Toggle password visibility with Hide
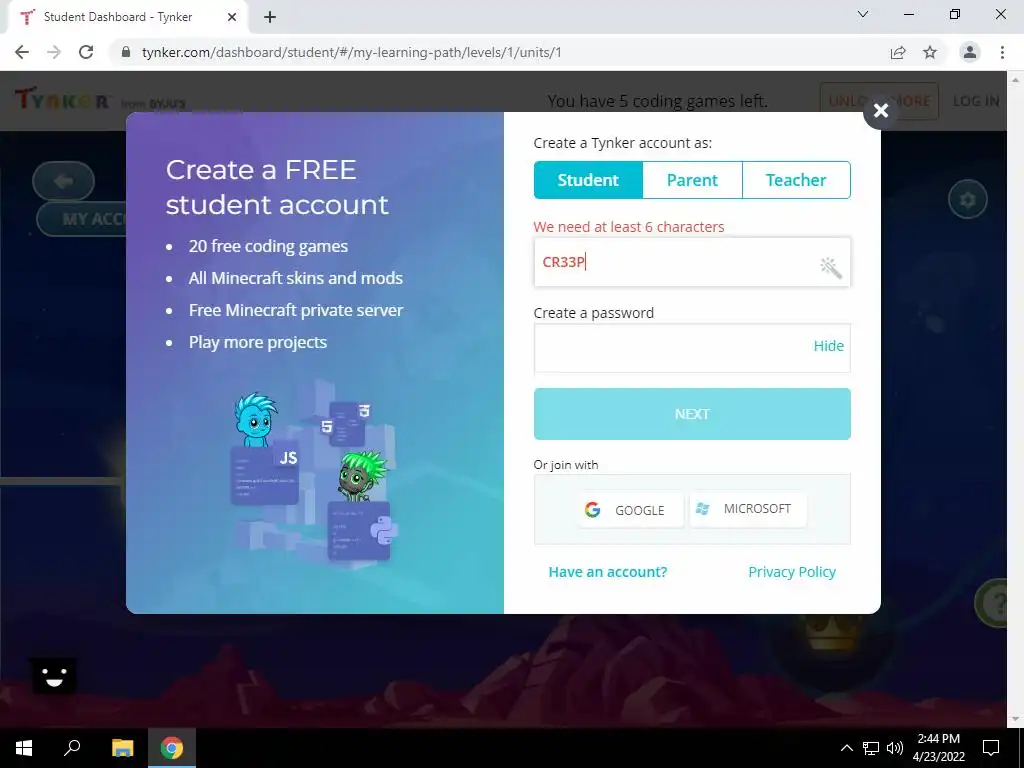This screenshot has height=768, width=1024. pyautogui.click(x=828, y=345)
